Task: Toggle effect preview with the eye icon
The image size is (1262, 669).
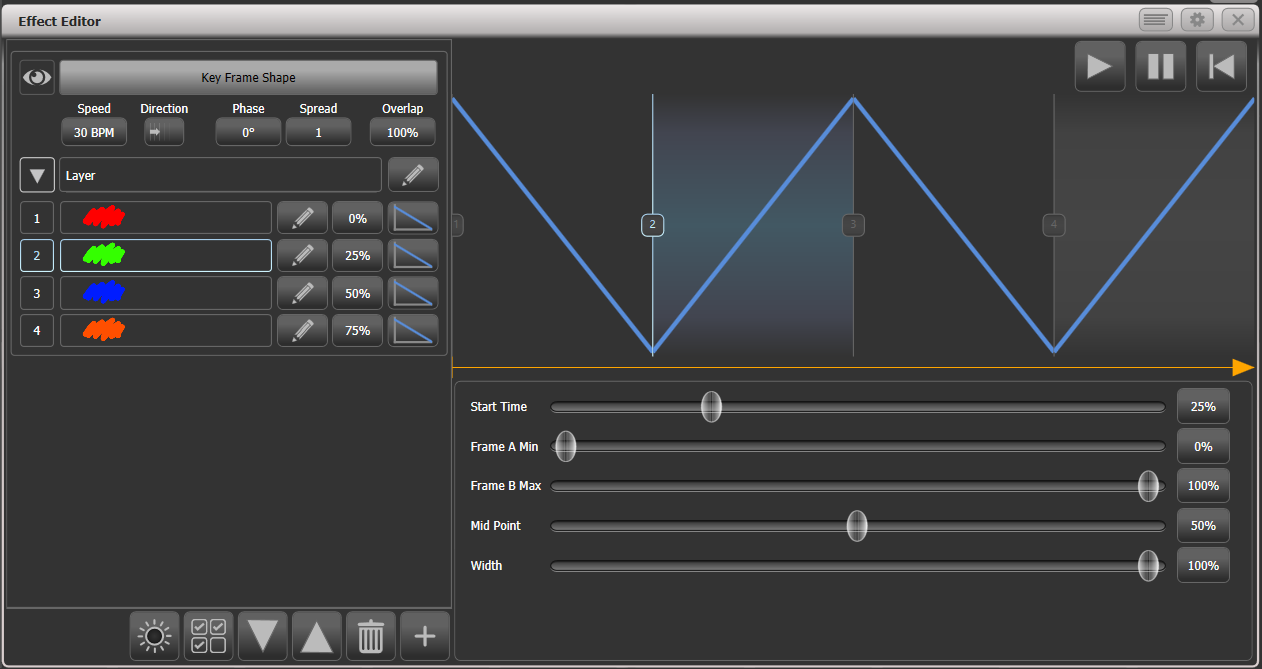Action: coord(37,77)
